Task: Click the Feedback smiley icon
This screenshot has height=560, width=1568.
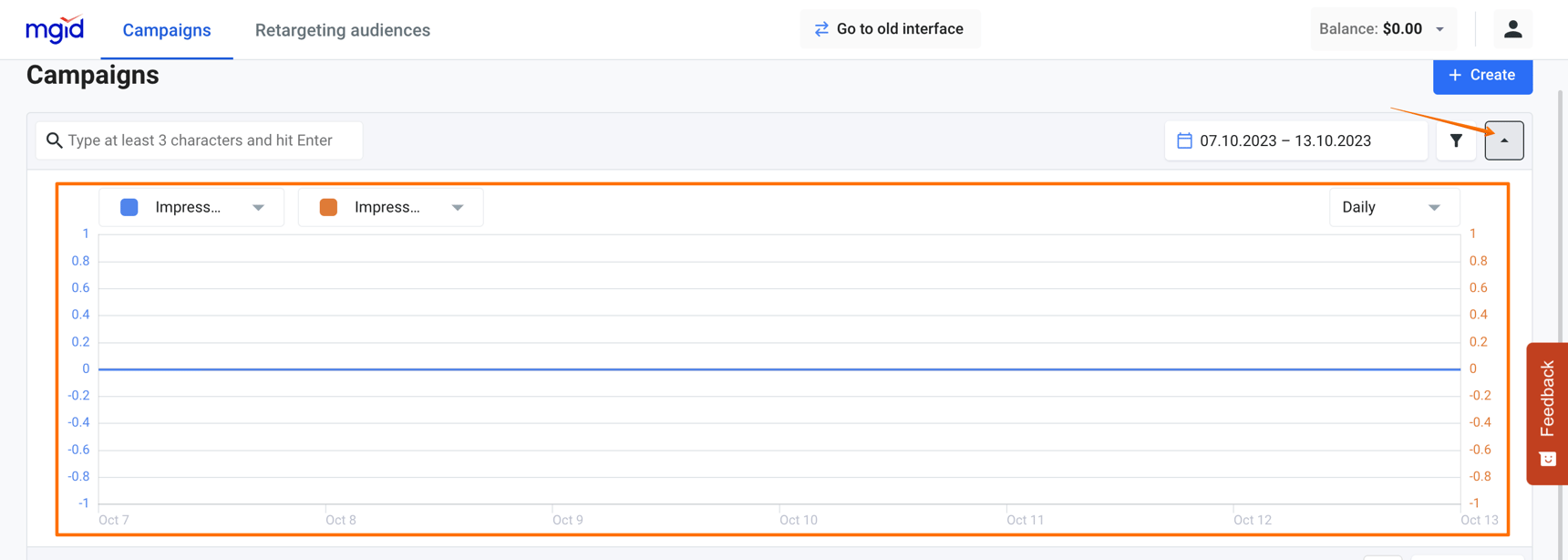Action: click(x=1547, y=459)
